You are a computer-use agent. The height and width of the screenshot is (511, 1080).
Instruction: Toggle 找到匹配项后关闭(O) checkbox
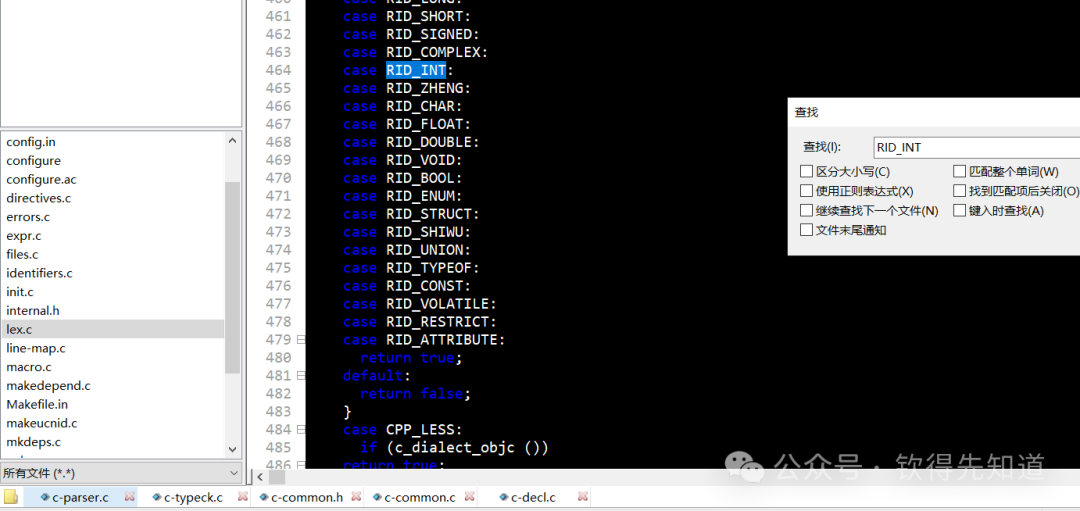[x=959, y=191]
